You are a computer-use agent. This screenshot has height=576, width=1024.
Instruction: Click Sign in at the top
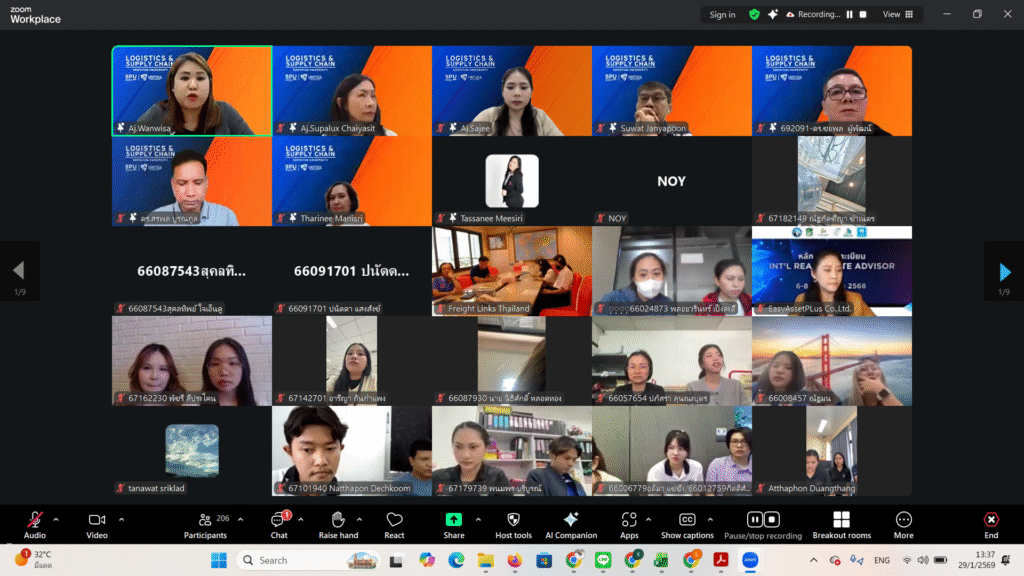[722, 14]
